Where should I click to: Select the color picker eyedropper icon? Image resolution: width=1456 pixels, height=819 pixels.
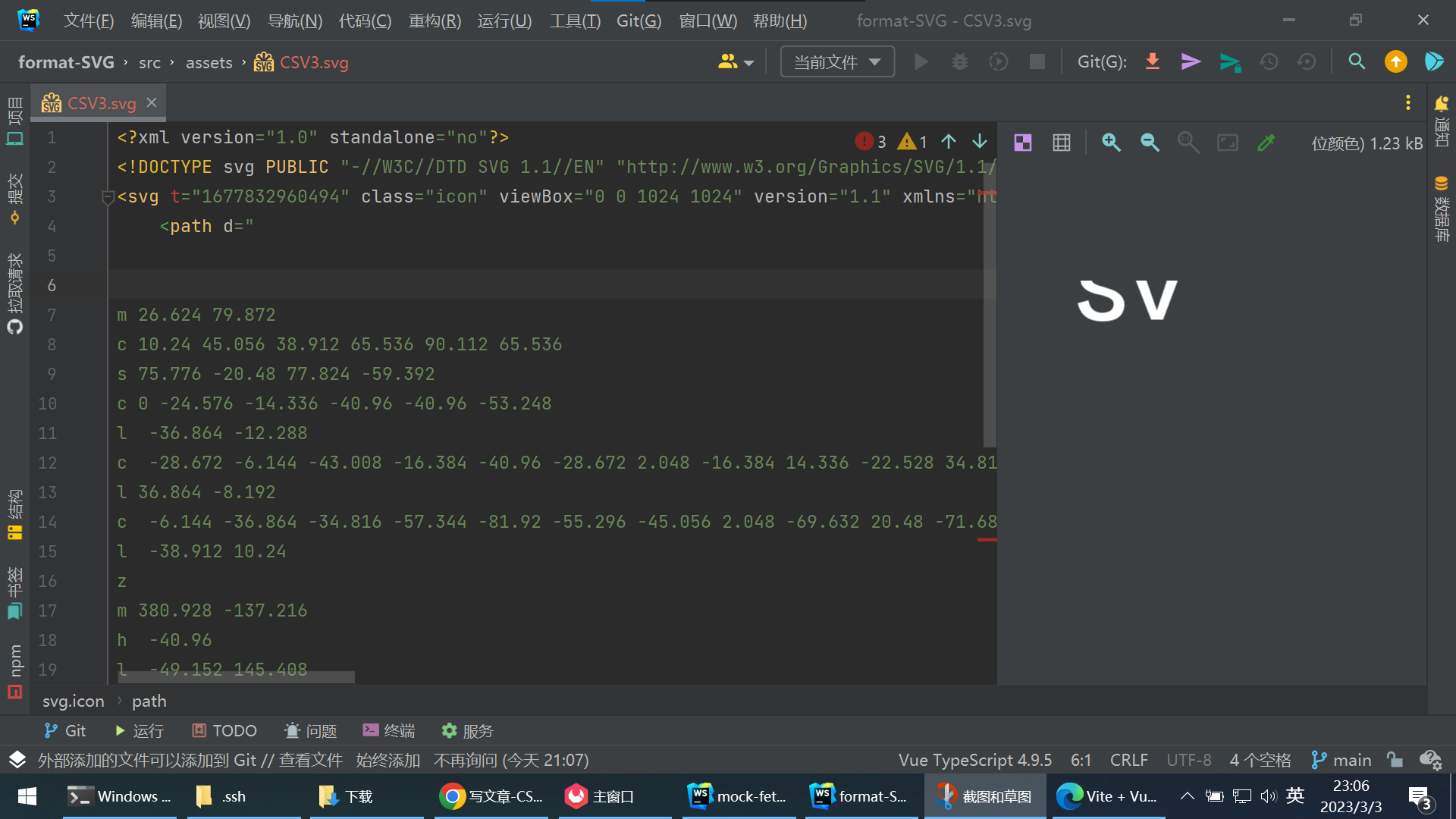coord(1266,143)
